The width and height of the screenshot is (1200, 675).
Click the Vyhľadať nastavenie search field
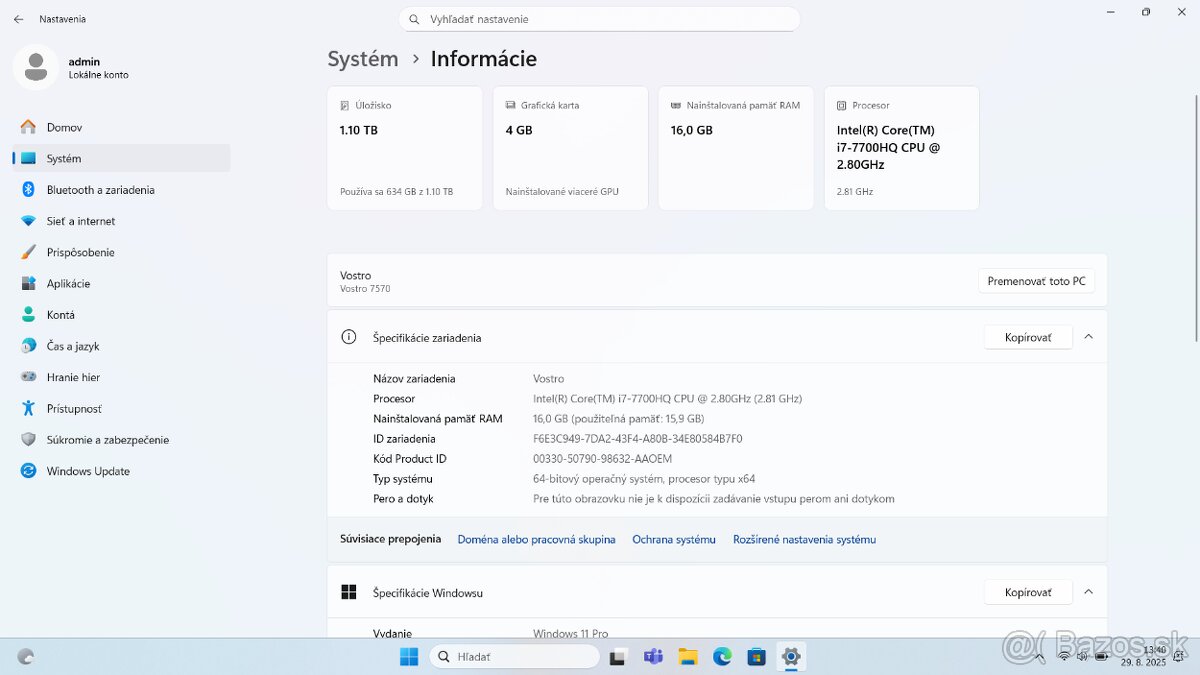click(600, 18)
